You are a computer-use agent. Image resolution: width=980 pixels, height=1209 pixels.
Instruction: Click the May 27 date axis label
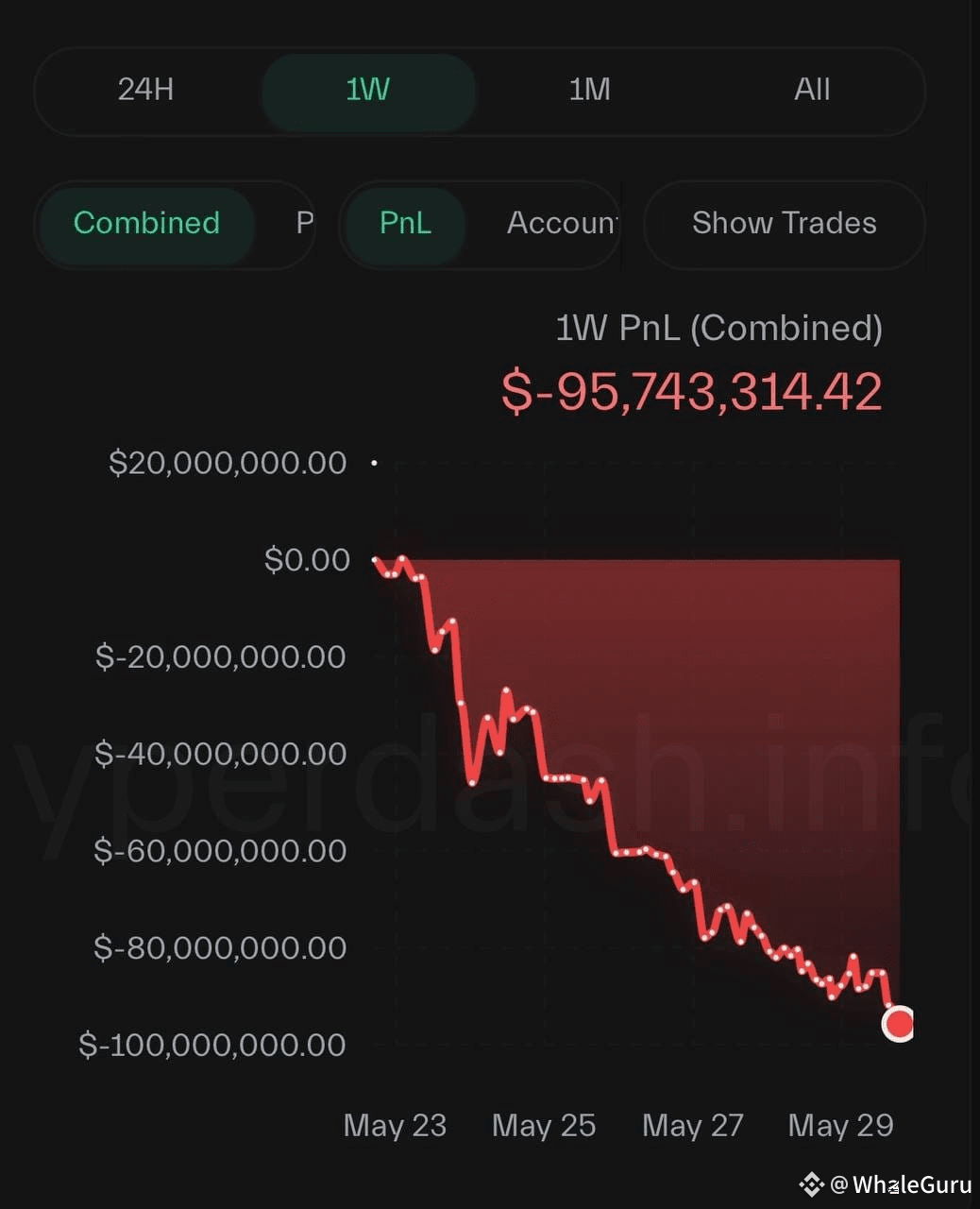pyautogui.click(x=693, y=1125)
